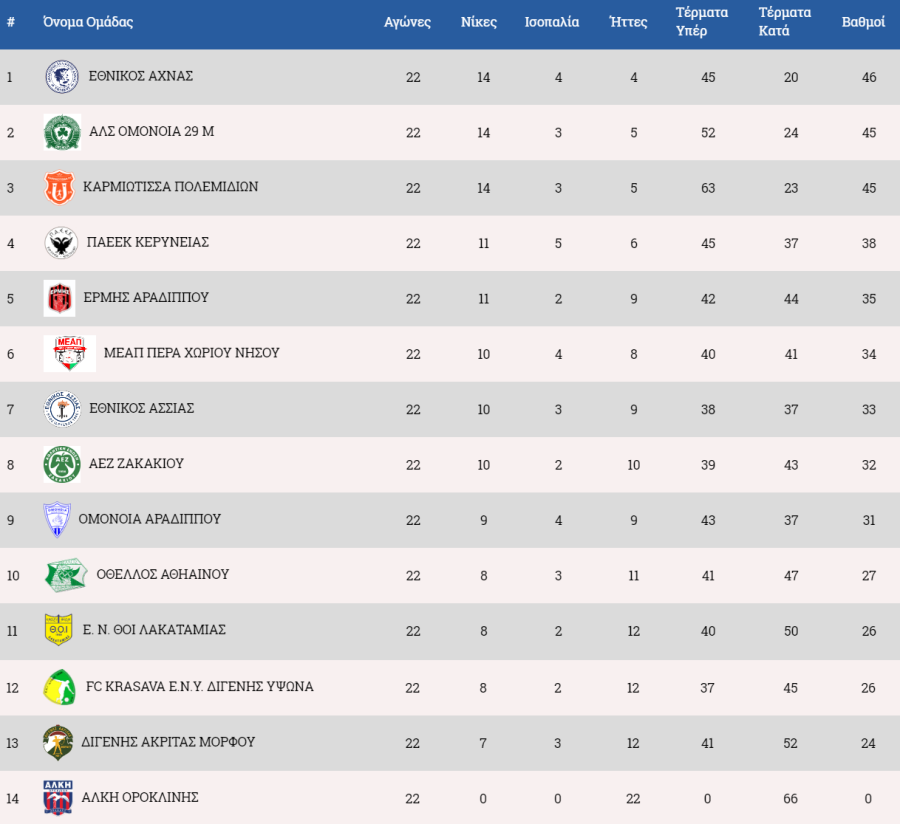
Task: Click ΠΑΕΕΚ ΚΕΡΥΝΕΙΑΣ points value 38
Action: (x=869, y=244)
